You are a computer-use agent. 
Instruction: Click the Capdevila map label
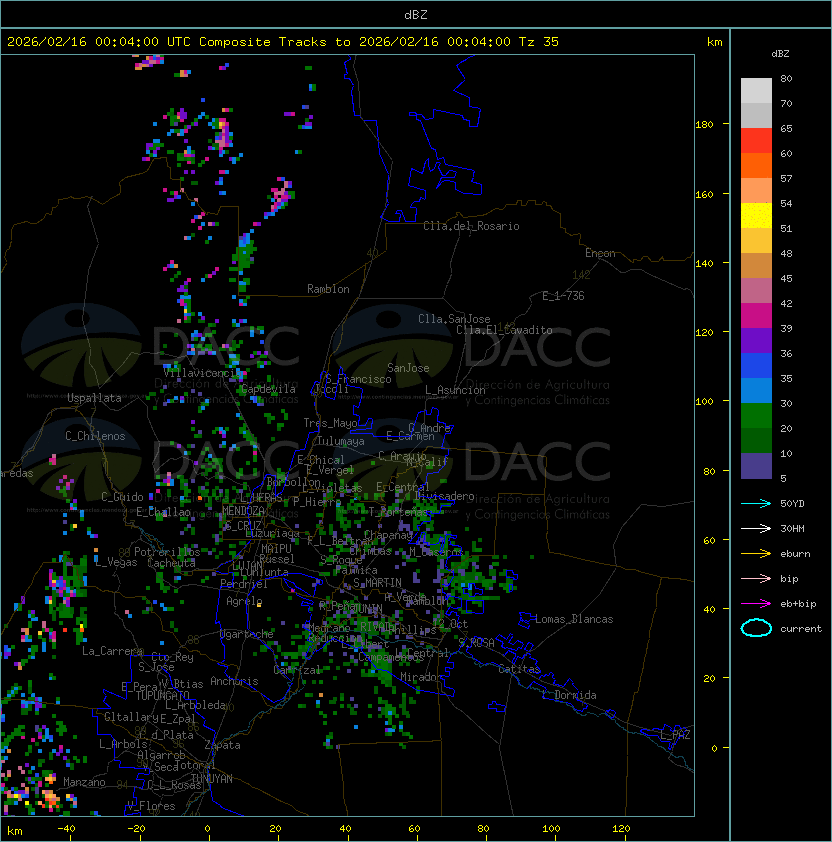click(269, 389)
